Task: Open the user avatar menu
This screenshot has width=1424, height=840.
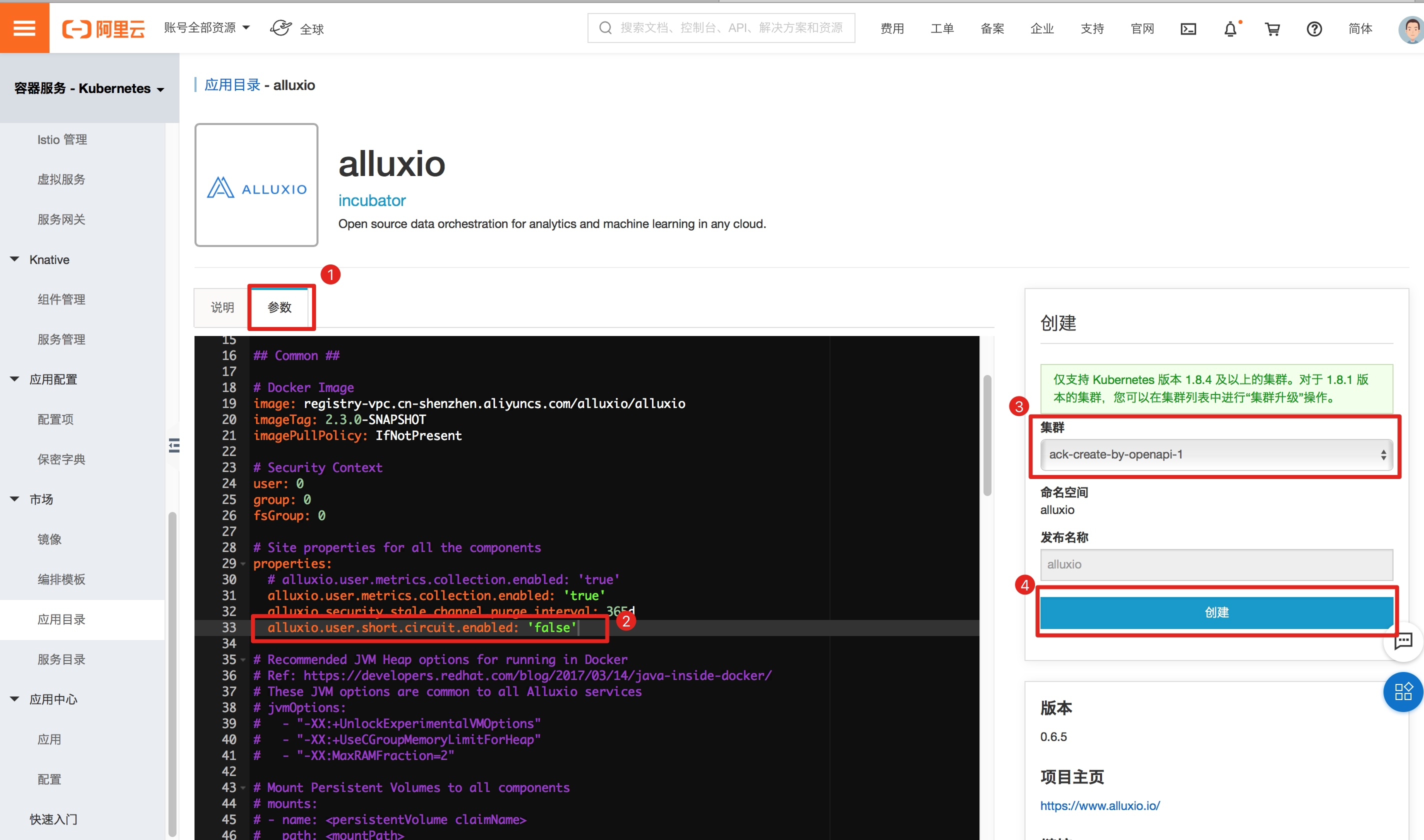Action: pos(1410,29)
